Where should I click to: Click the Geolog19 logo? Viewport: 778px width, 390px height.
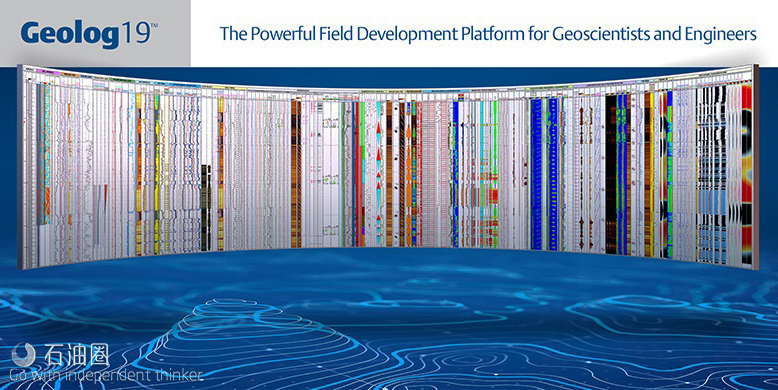89,34
